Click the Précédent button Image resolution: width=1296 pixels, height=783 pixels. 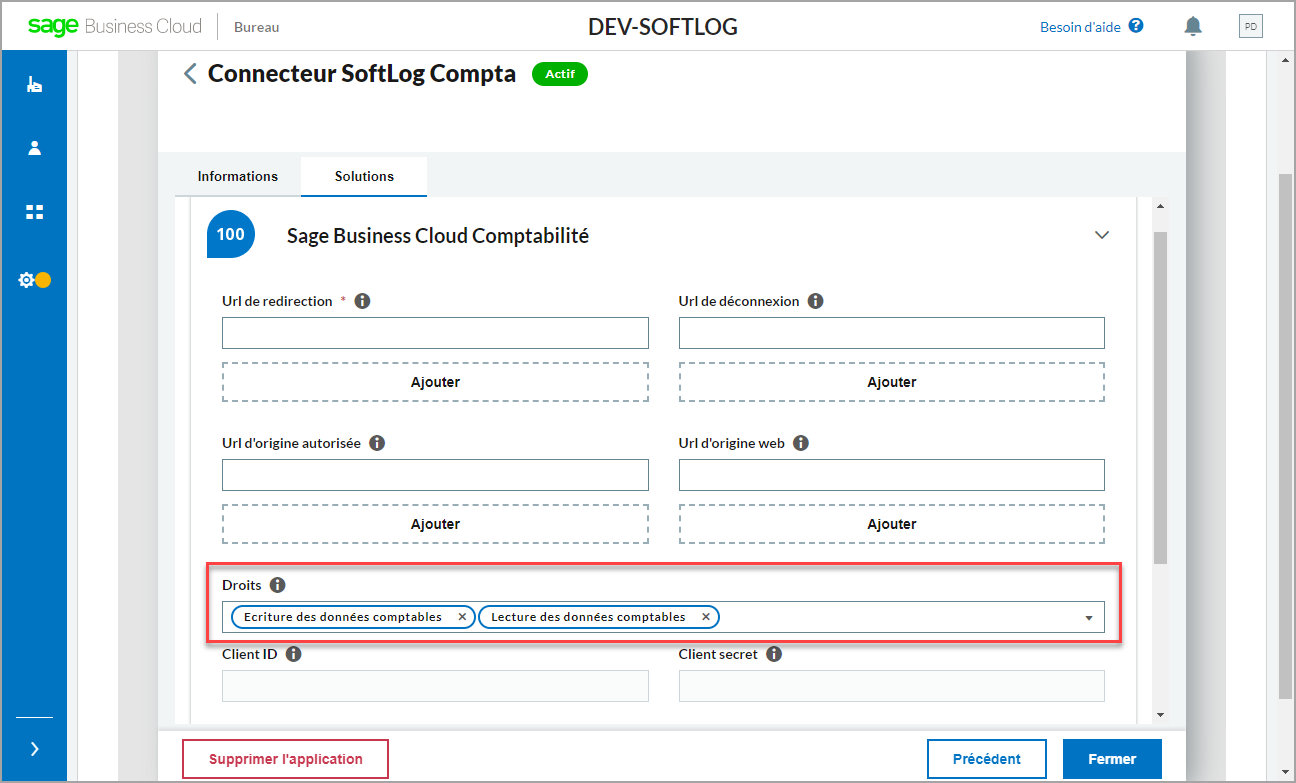coord(987,759)
